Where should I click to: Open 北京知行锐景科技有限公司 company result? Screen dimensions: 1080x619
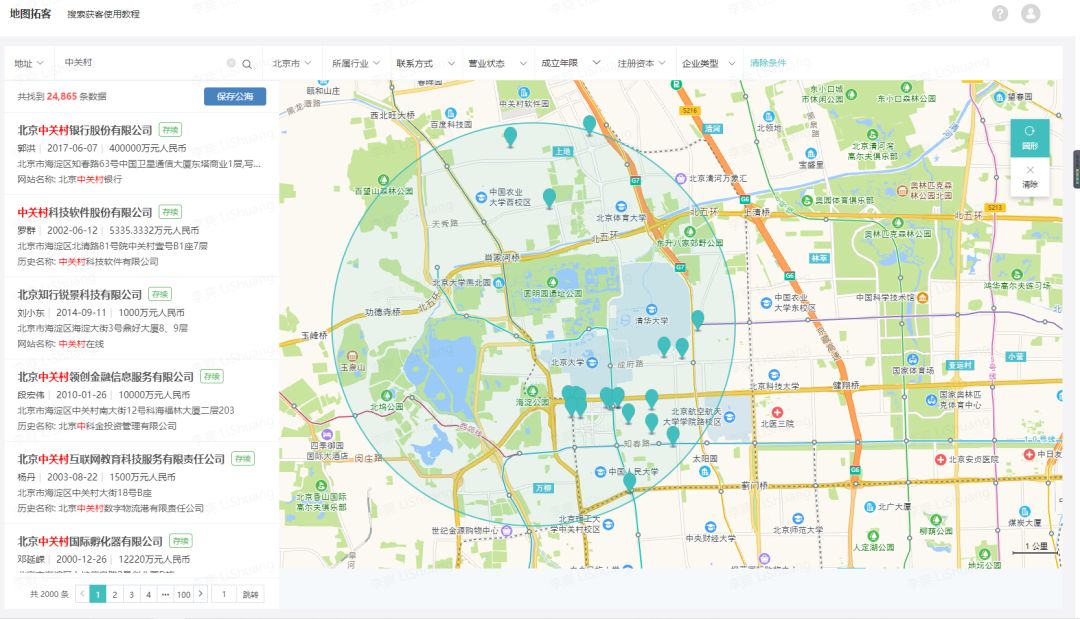(x=80, y=294)
